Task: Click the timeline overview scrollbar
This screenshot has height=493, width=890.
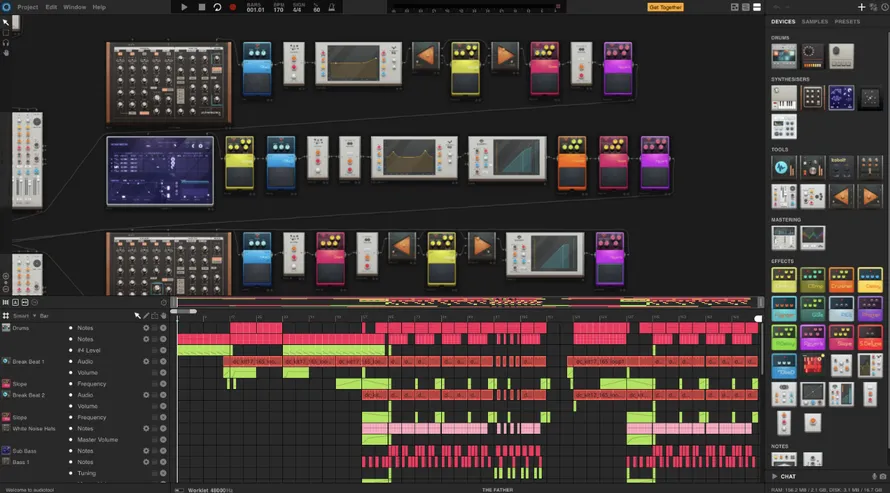Action: [466, 302]
